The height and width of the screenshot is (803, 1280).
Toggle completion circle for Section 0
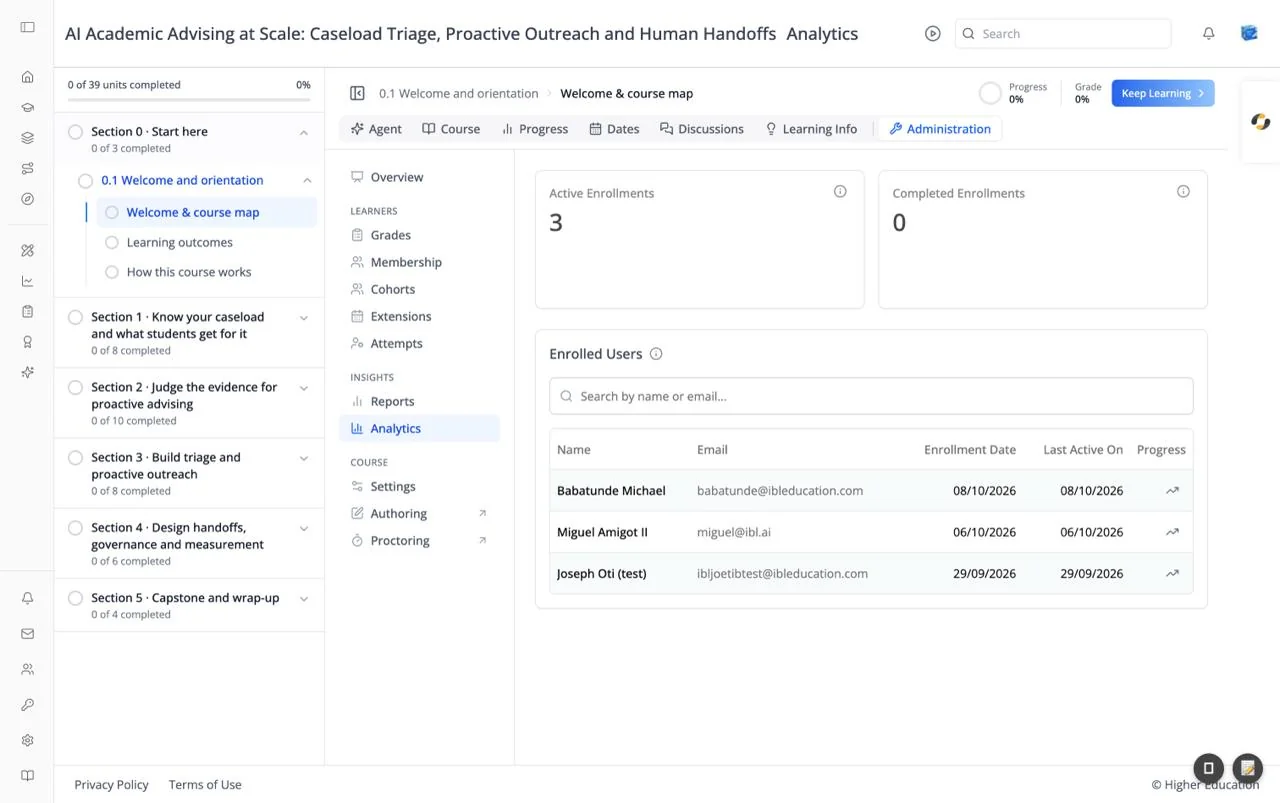[75, 131]
